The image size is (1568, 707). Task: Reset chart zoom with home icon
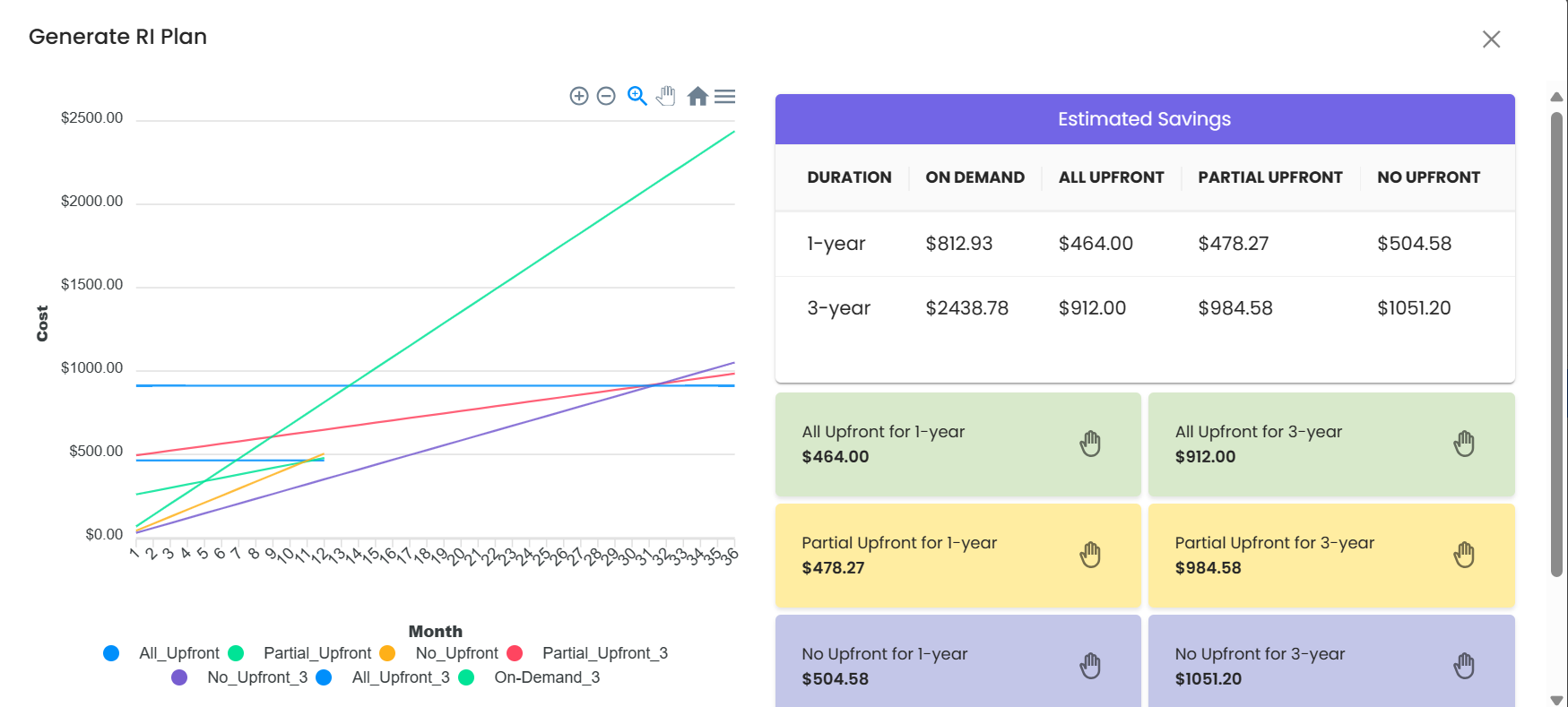[x=697, y=96]
